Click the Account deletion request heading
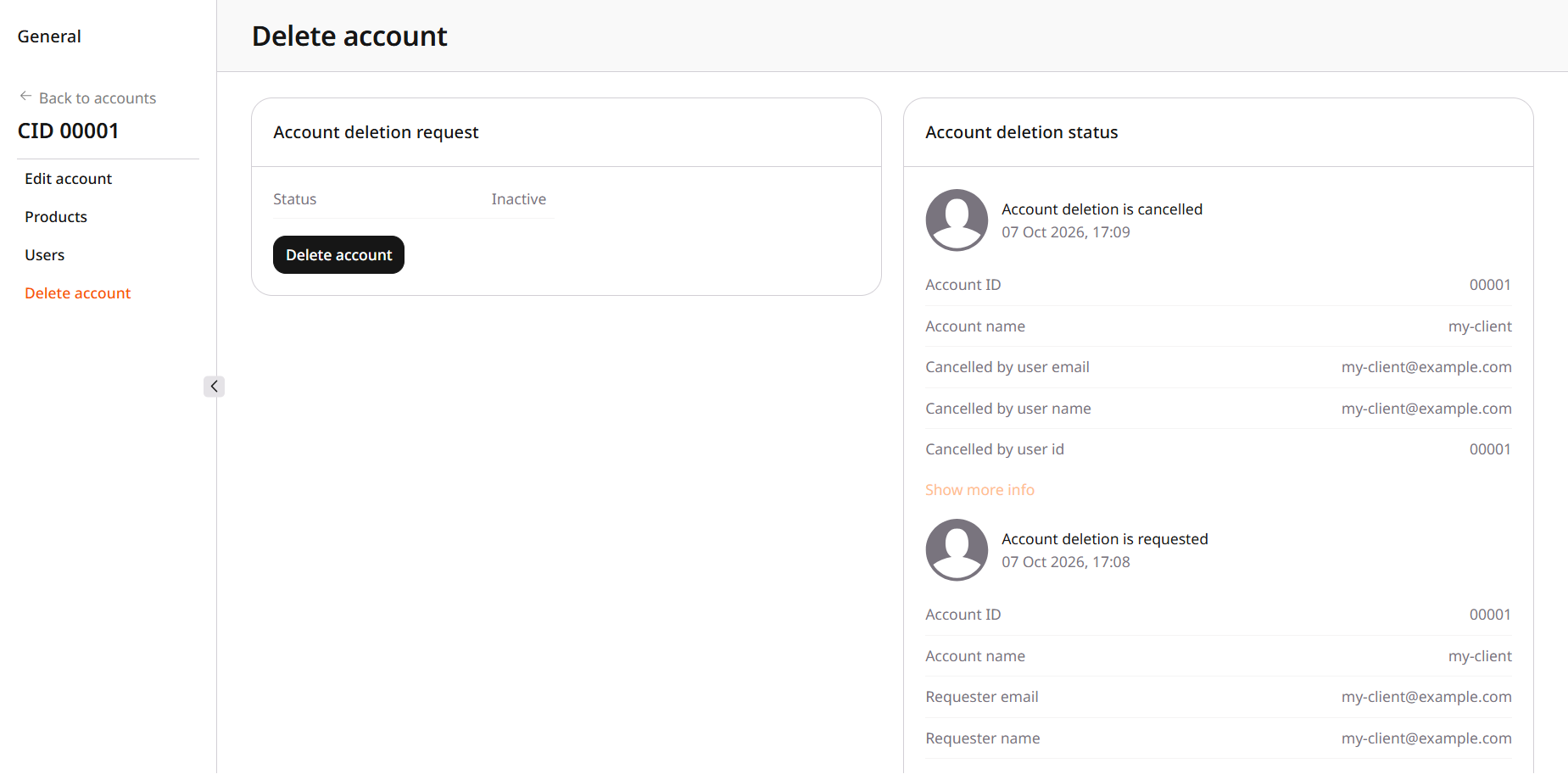The height and width of the screenshot is (774, 1568). pos(376,132)
